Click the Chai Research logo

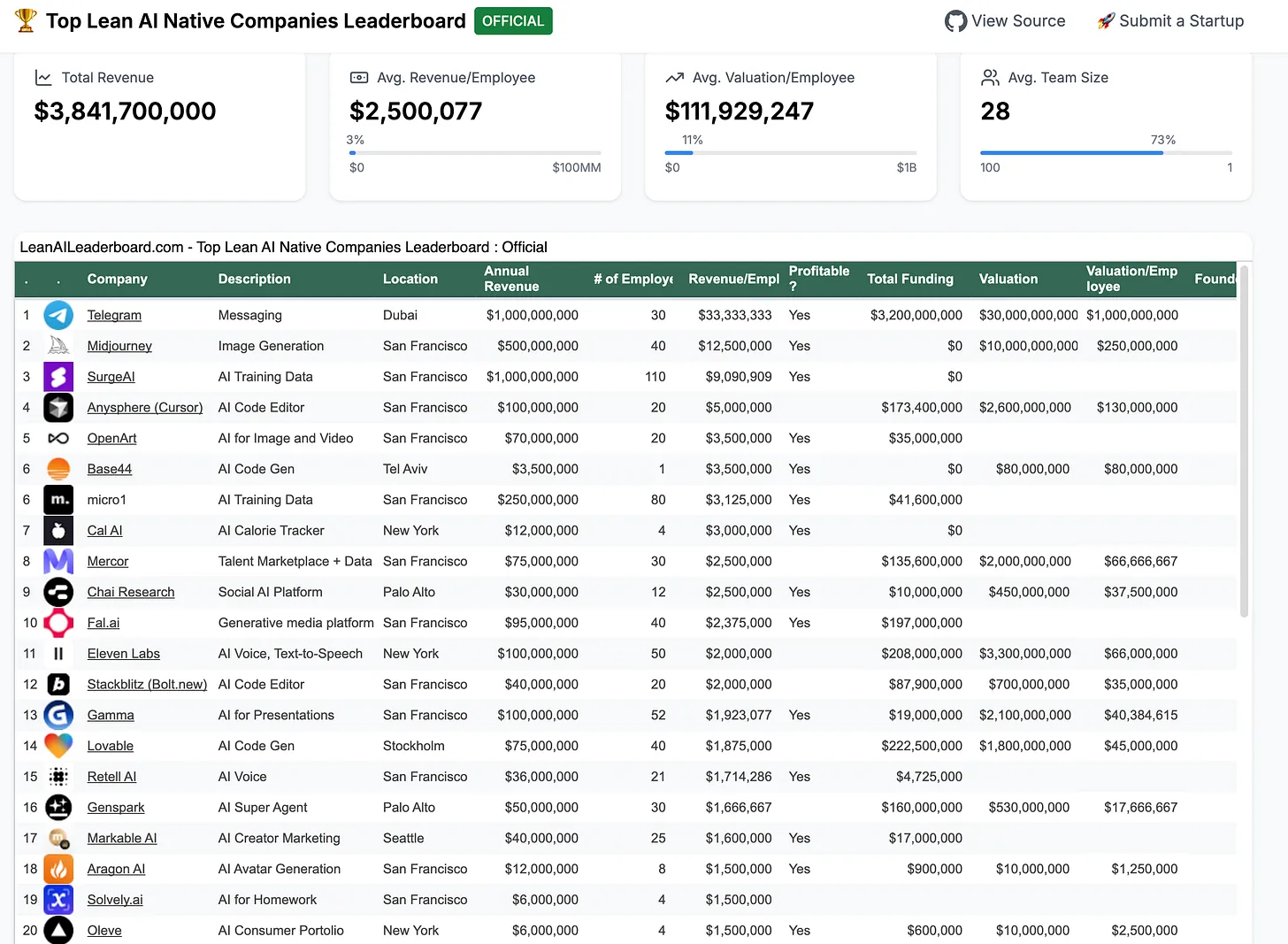point(58,592)
